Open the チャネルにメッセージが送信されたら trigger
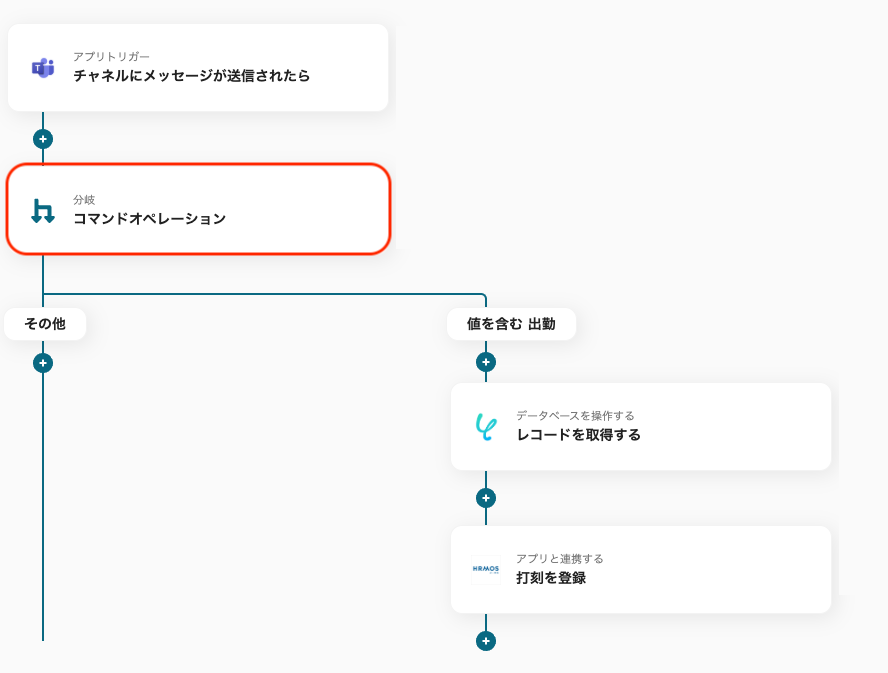This screenshot has width=888, height=673. [198, 67]
